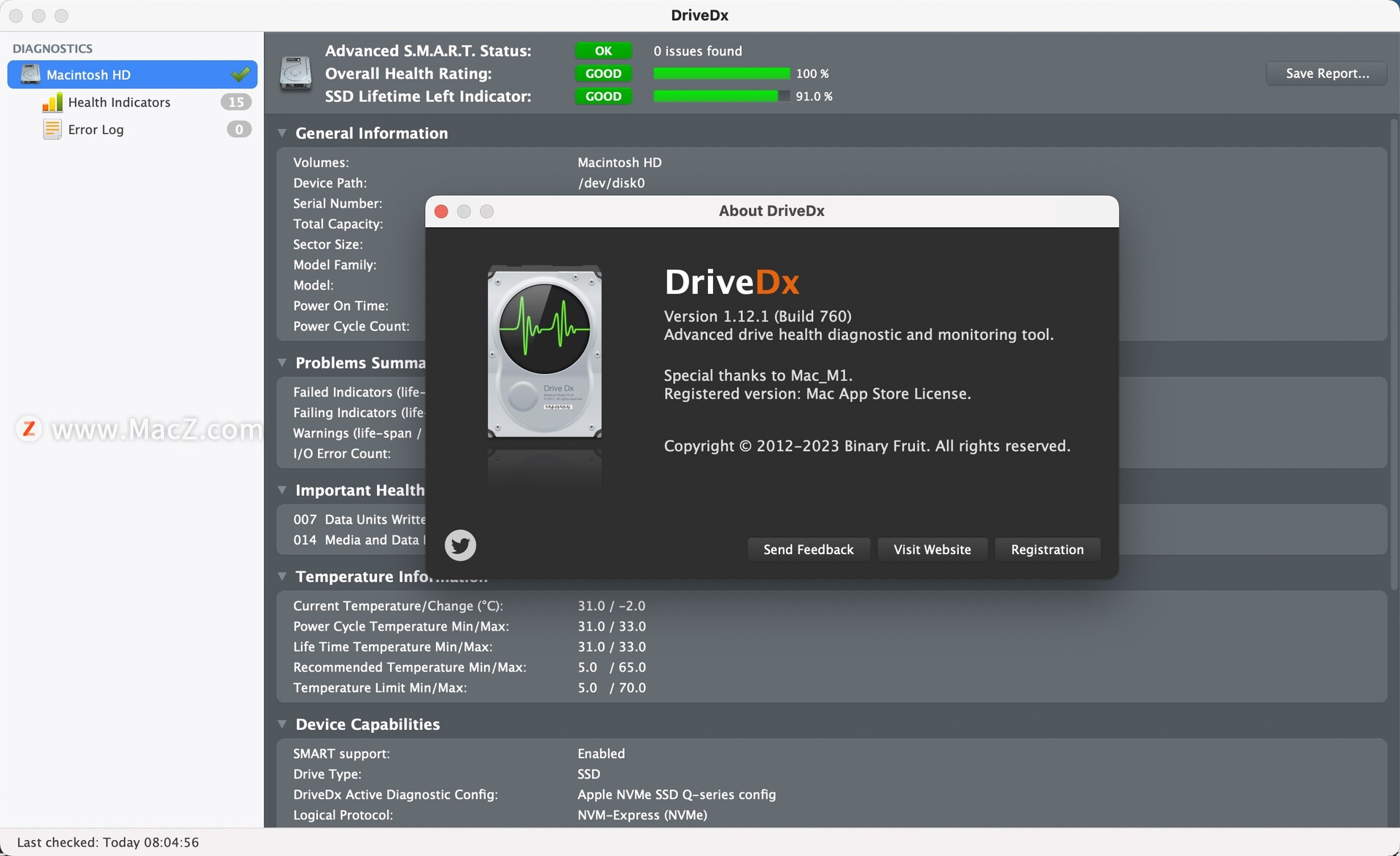Image resolution: width=1400 pixels, height=856 pixels.
Task: Click the green checkmark on Macintosh HD row
Action: 241,74
